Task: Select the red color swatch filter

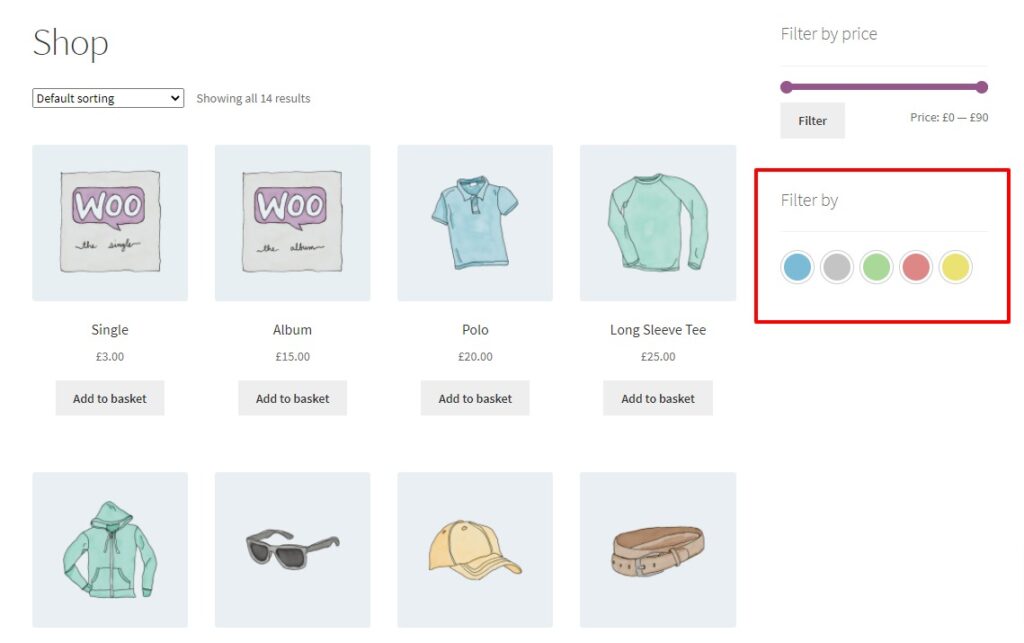Action: coord(916,267)
